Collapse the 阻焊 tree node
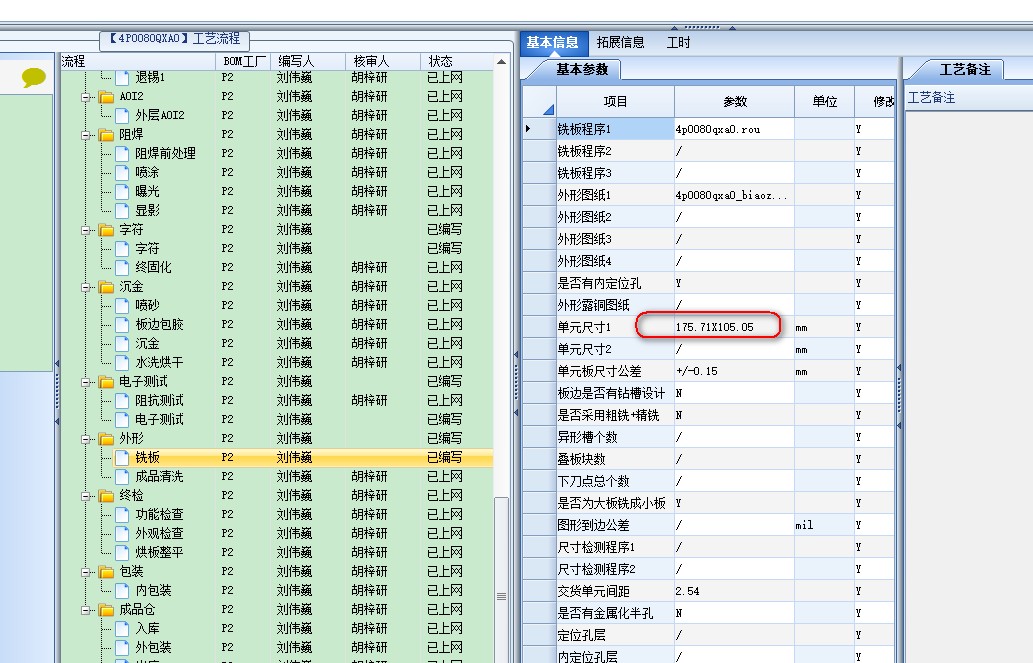 tap(86, 135)
